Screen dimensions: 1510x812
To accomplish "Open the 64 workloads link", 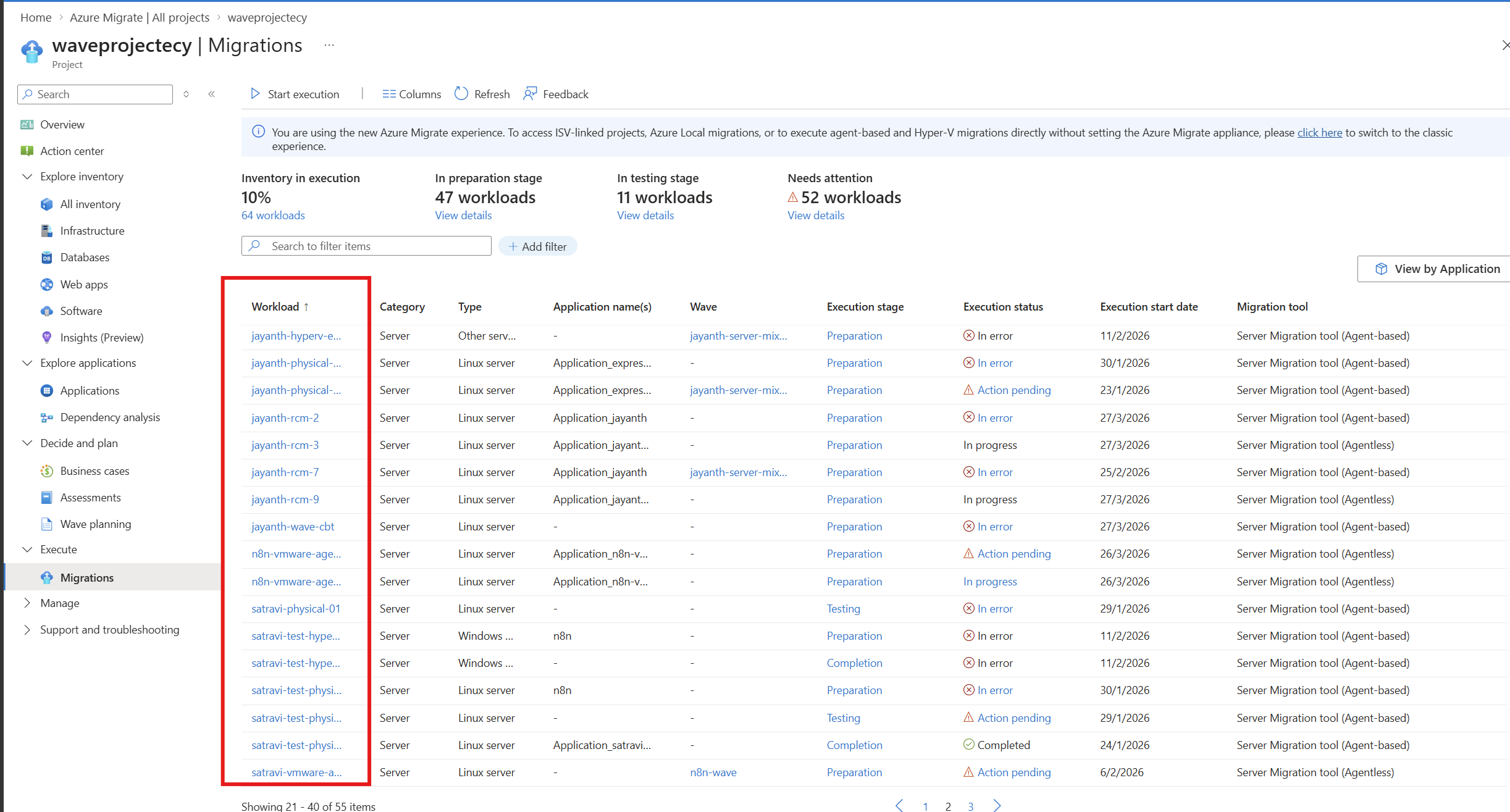I will pos(273,216).
